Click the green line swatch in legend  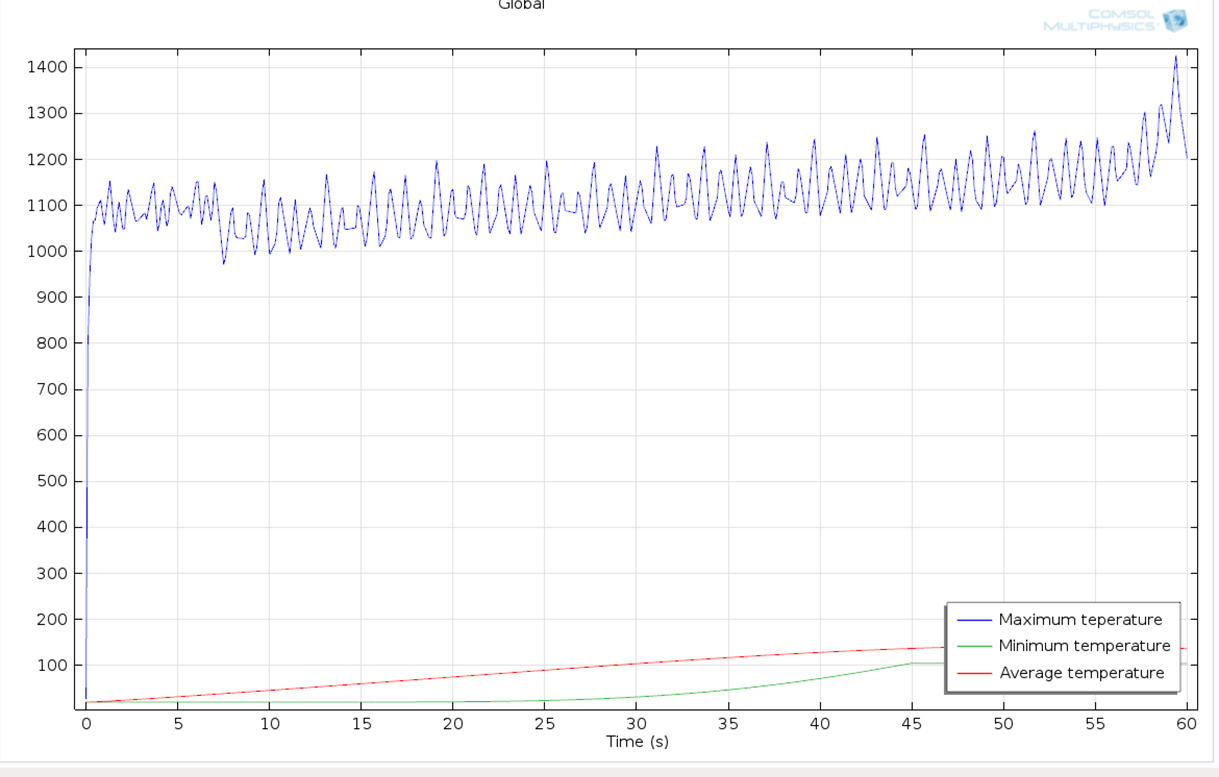coord(974,646)
